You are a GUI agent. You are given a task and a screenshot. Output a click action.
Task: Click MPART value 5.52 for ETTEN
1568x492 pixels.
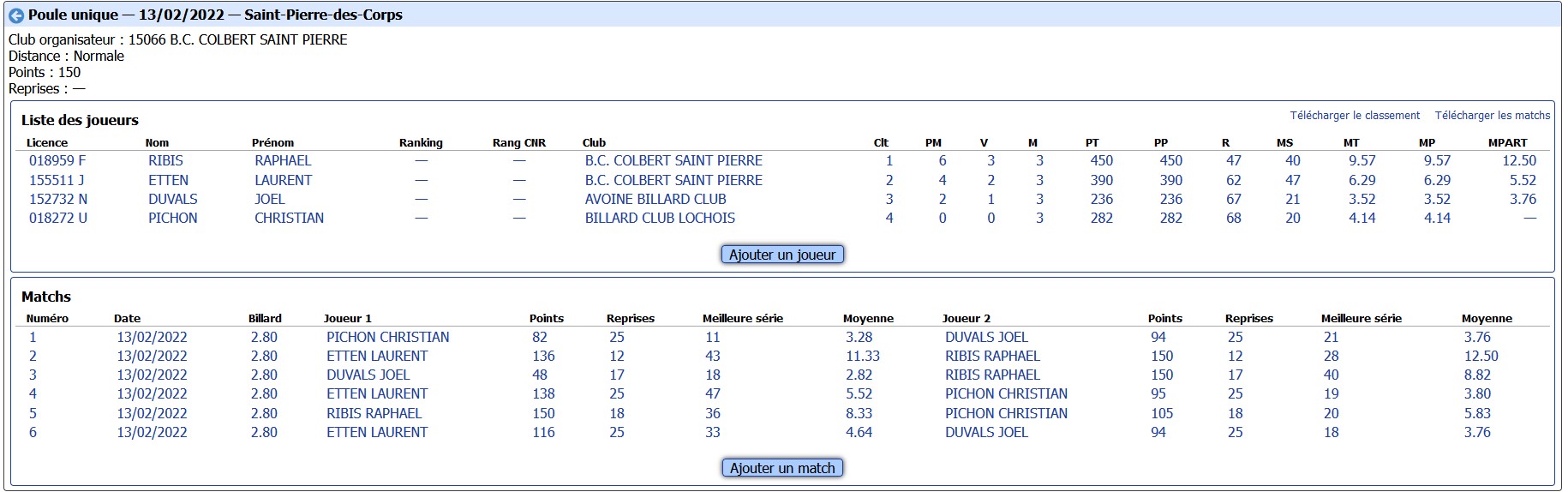1523,180
